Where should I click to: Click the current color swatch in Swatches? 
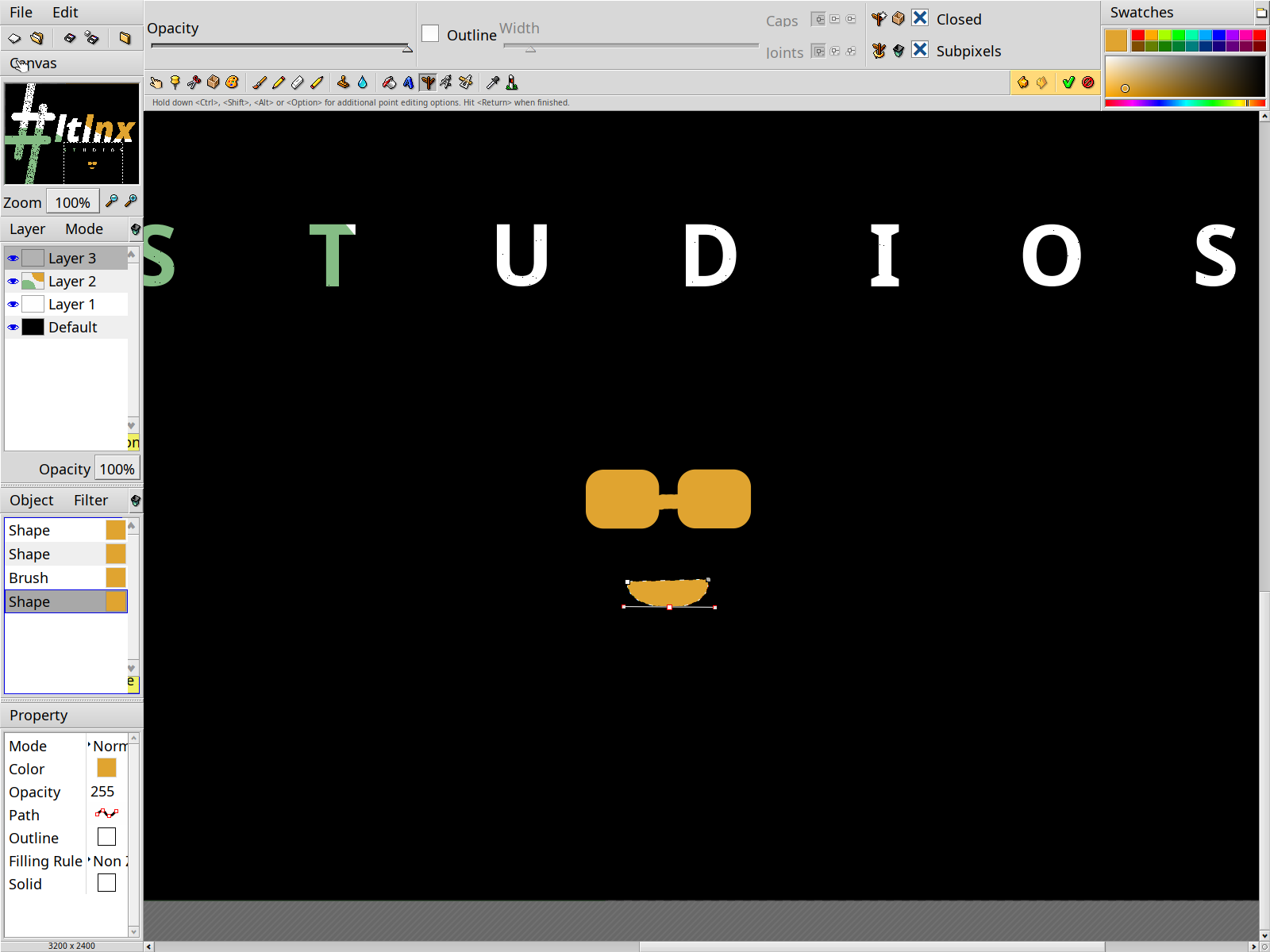(1116, 40)
